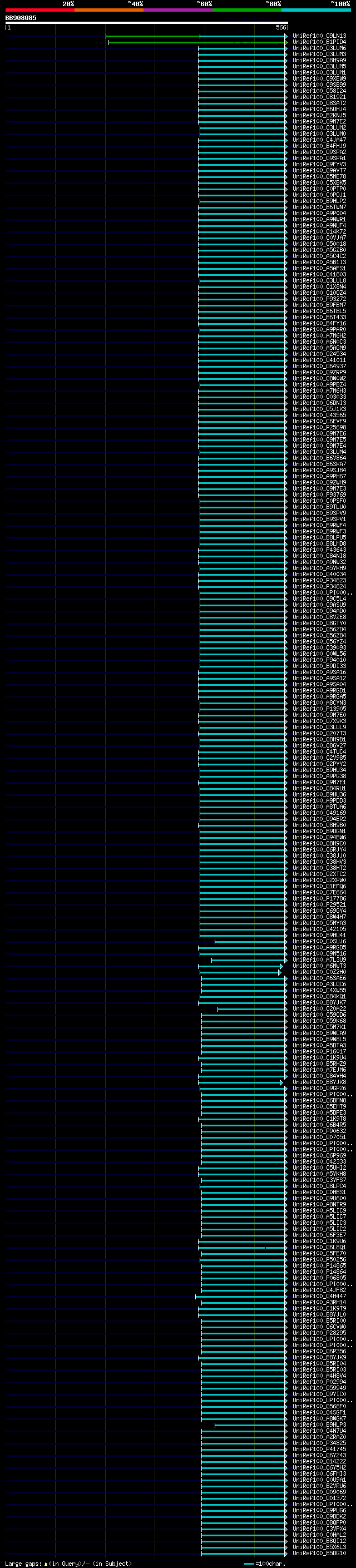Screen dimensions: 356x1568
Task: Select the UniRef100_C0SUJ6 hit
Action: [319, 941]
